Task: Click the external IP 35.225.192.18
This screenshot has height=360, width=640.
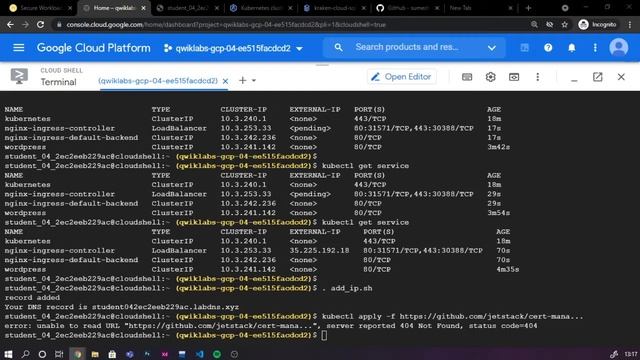Action: click(x=319, y=251)
